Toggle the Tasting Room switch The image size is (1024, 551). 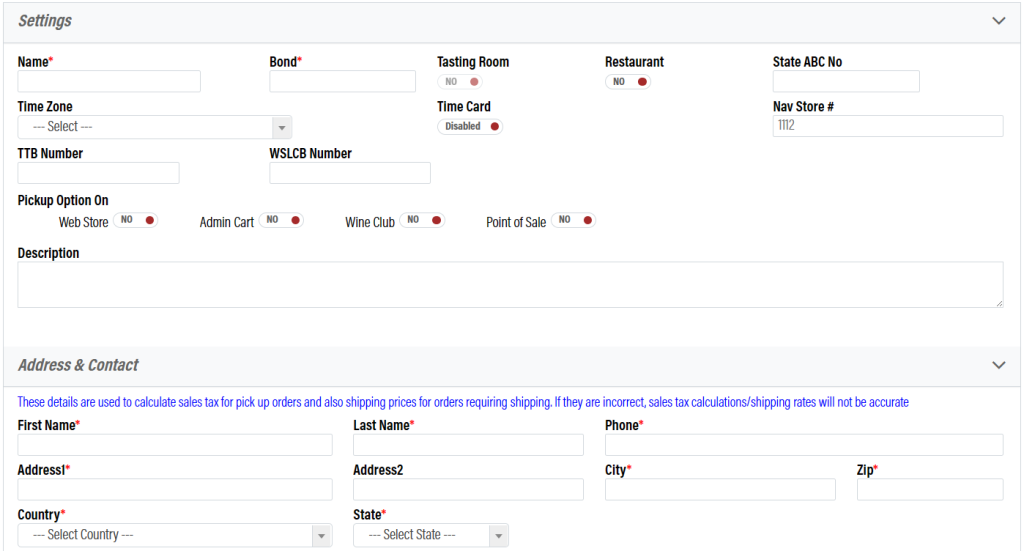click(460, 82)
